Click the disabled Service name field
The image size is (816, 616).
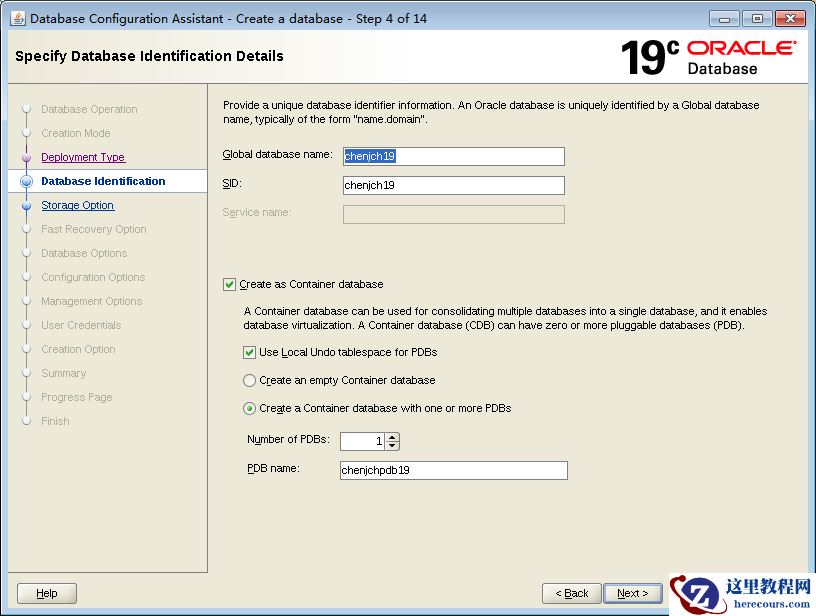[x=454, y=214]
